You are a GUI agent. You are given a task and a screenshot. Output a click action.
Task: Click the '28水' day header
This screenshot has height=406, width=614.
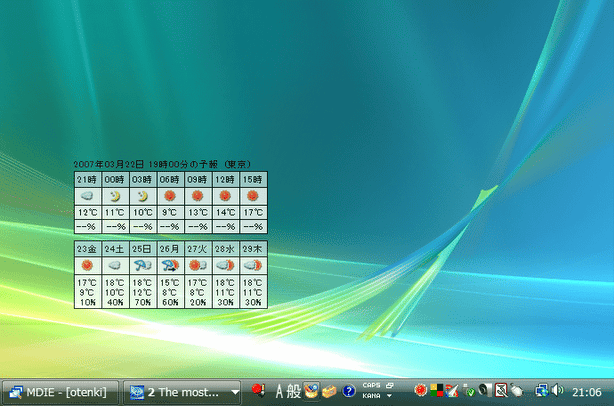pyautogui.click(x=225, y=249)
